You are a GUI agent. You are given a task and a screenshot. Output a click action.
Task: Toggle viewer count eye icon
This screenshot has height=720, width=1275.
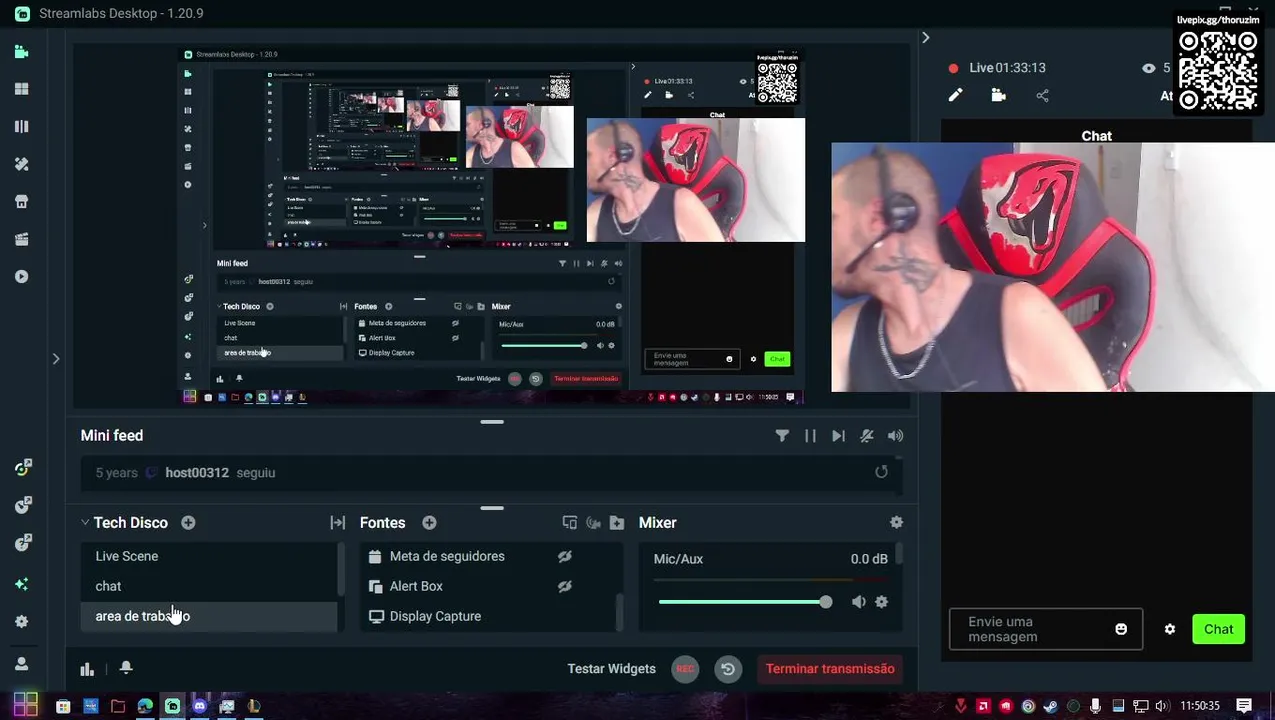tap(1148, 68)
